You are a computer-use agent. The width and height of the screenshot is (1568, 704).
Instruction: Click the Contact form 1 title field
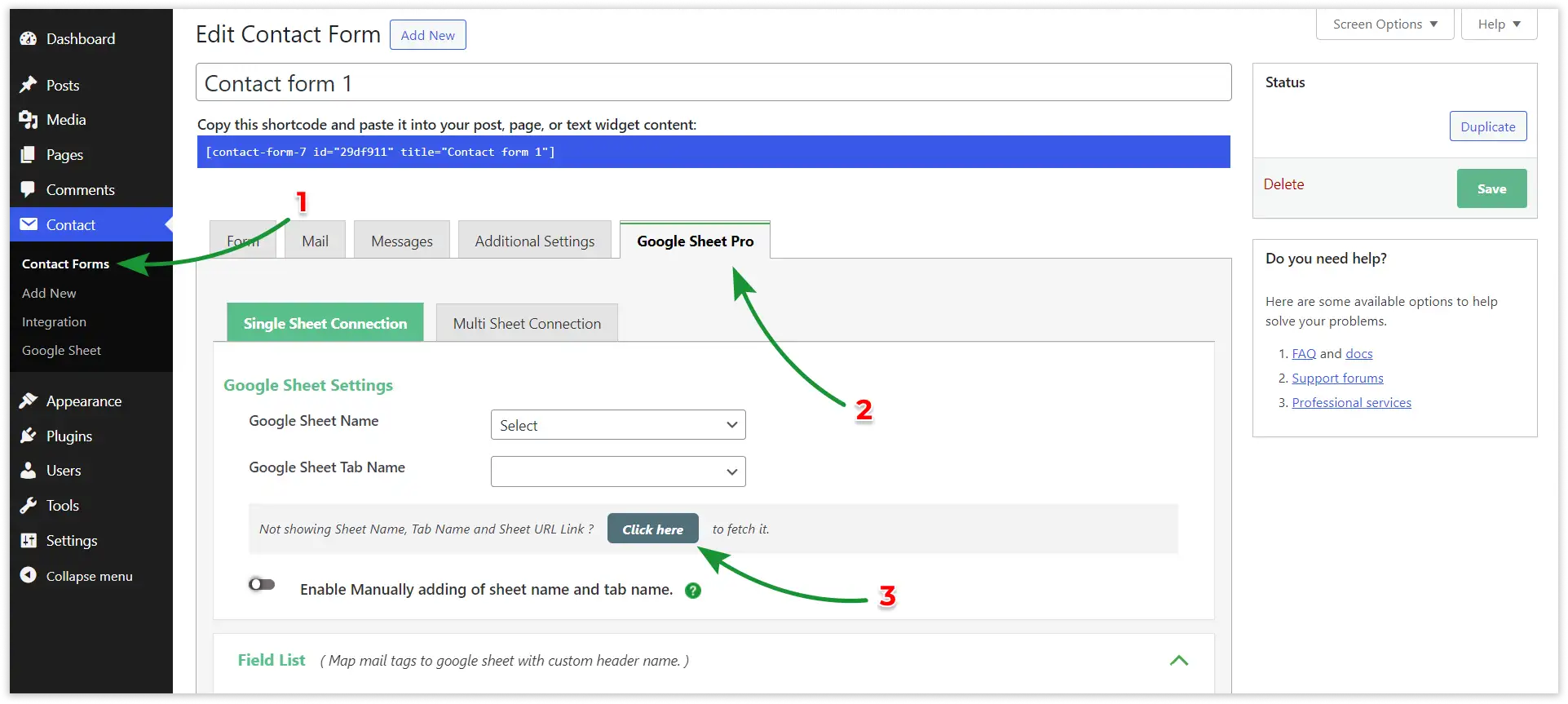713,83
